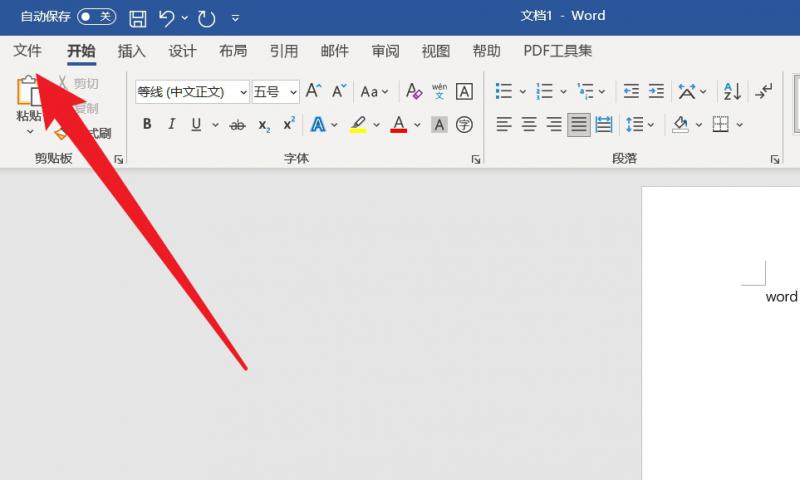Screen dimensions: 800x480
Task: Apply distributed alignment
Action: [604, 124]
